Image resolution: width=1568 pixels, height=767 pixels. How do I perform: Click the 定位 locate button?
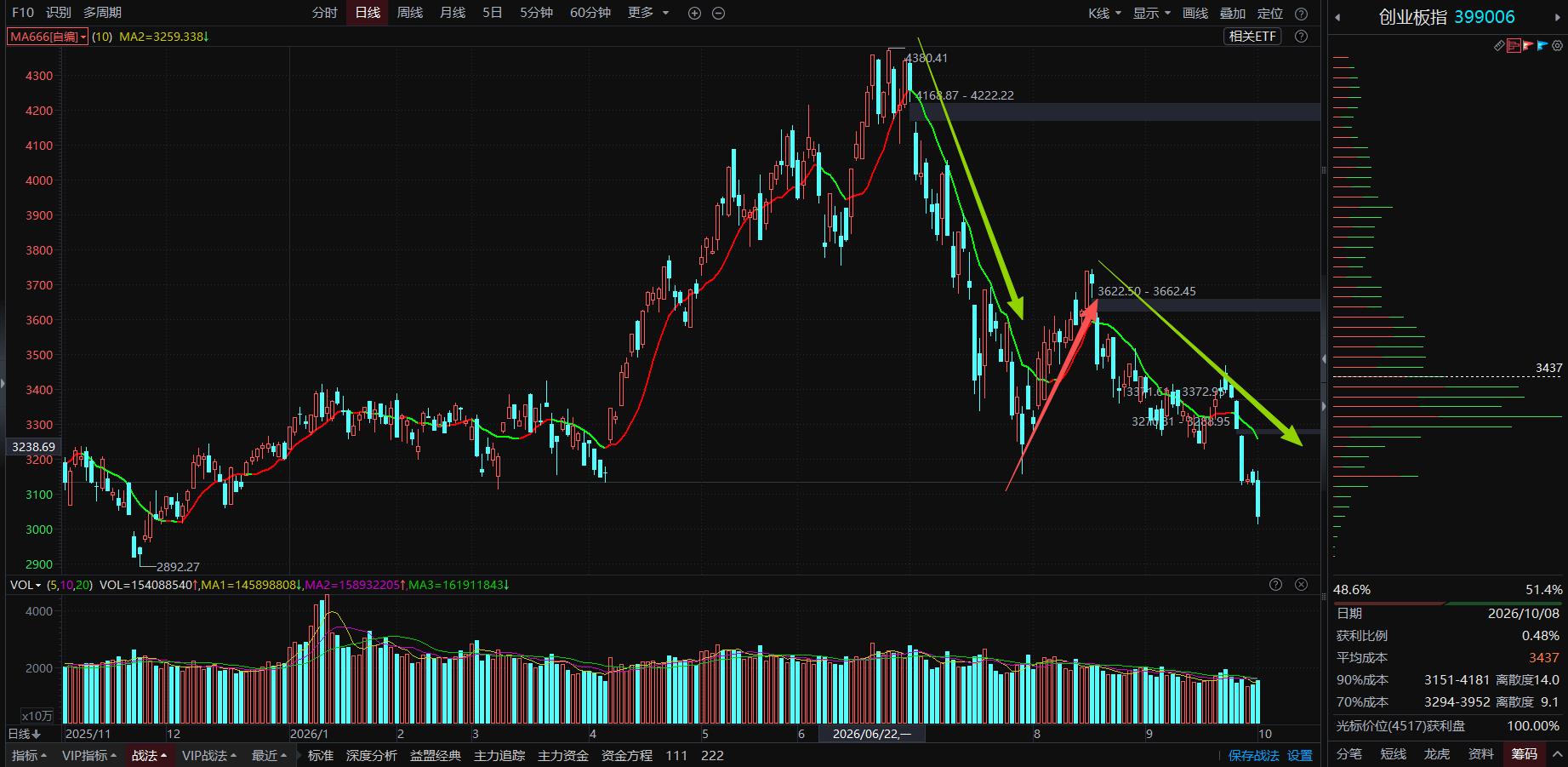pos(1270,13)
